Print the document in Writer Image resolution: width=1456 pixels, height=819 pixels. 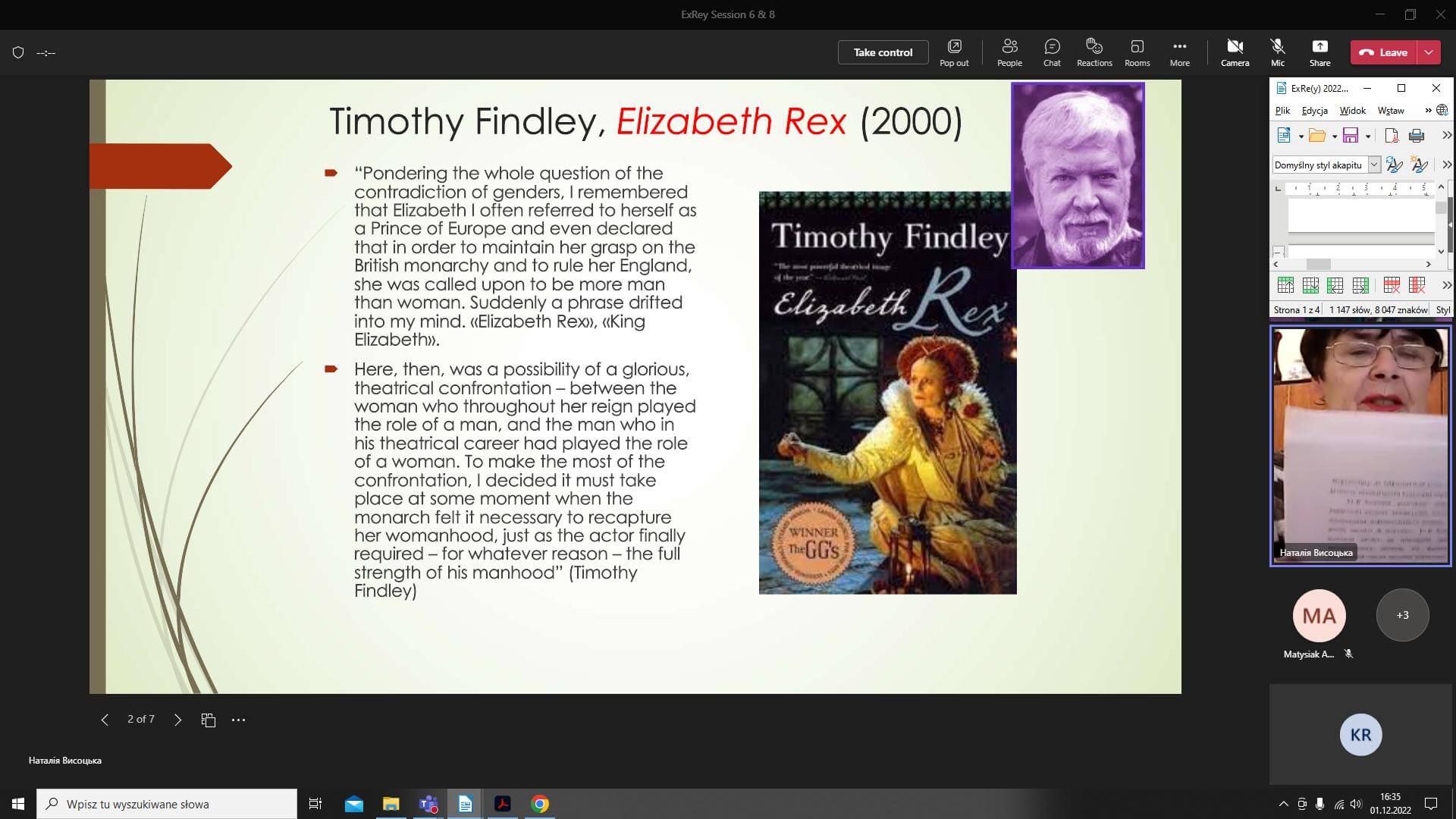pyautogui.click(x=1416, y=136)
